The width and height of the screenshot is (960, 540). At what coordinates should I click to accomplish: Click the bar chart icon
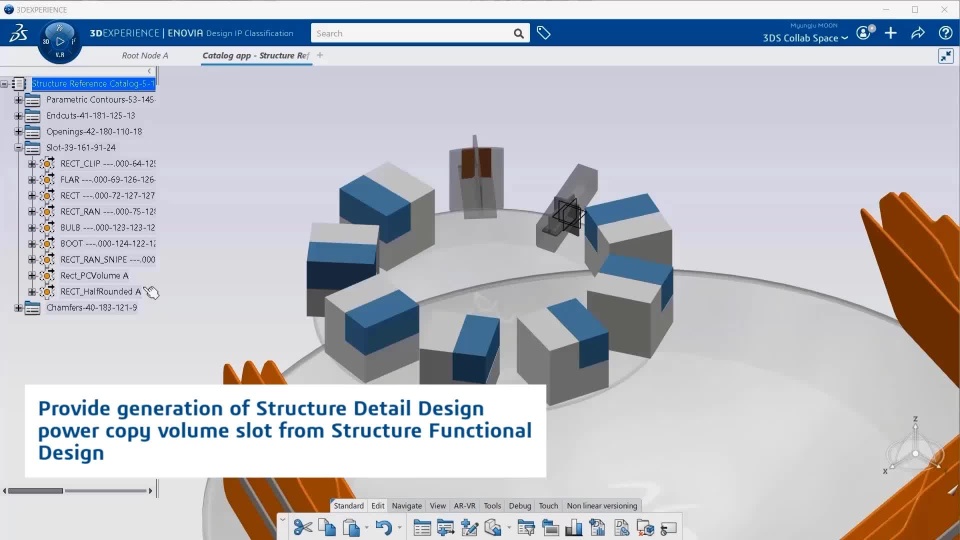tap(574, 527)
